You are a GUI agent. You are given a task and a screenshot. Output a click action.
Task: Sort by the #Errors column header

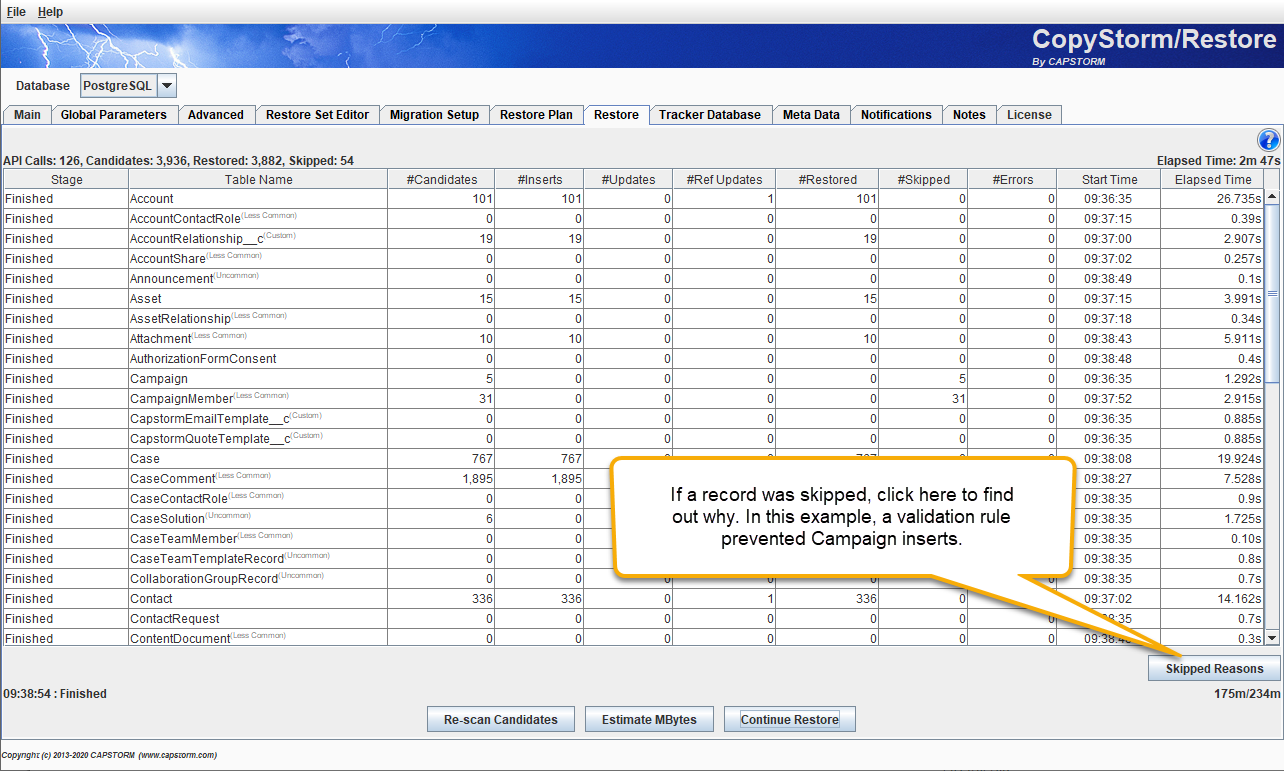(x=1012, y=180)
